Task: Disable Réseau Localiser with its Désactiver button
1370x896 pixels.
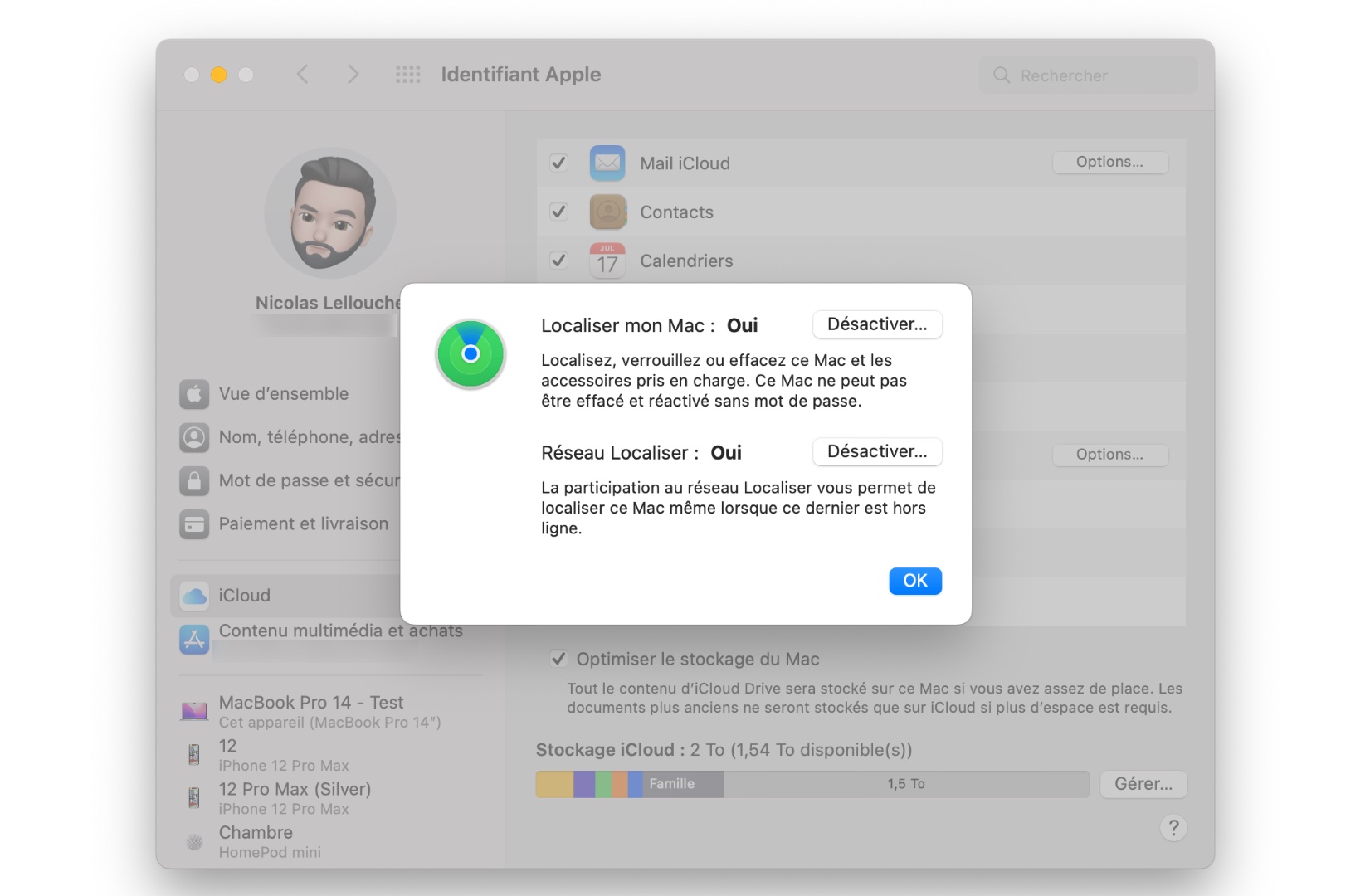Action: tap(877, 451)
